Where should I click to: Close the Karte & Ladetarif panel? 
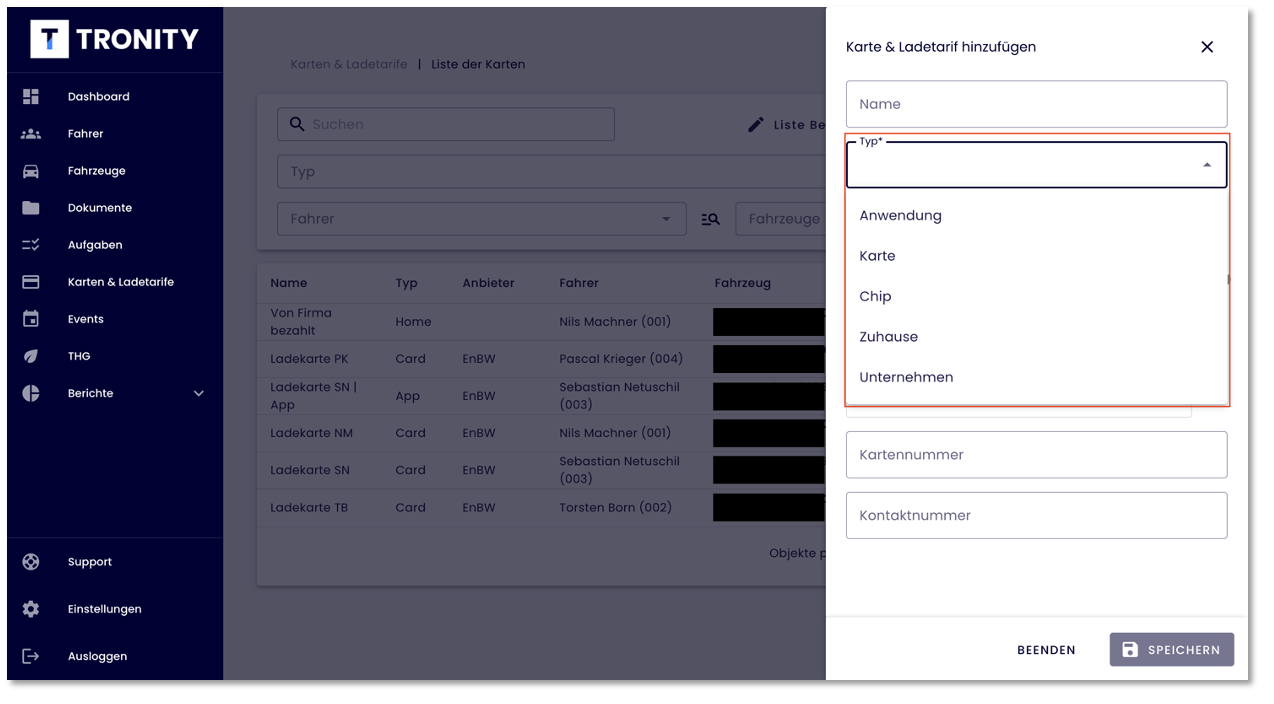[1207, 47]
